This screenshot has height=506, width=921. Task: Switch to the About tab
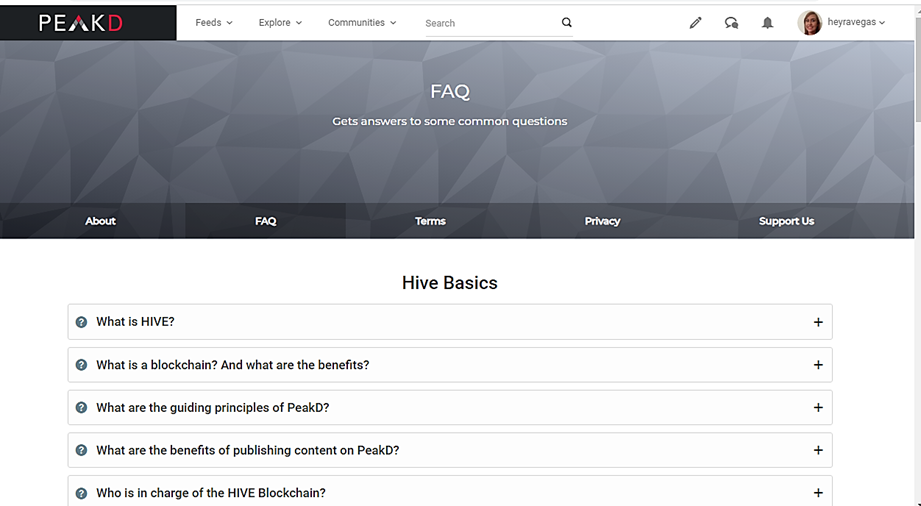100,221
